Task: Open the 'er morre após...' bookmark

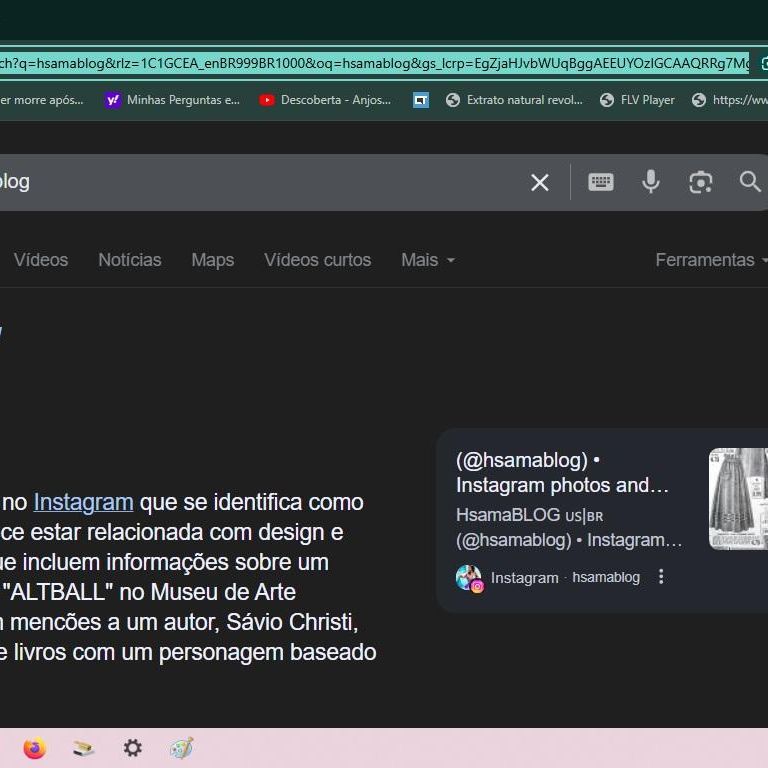Action: click(x=42, y=100)
